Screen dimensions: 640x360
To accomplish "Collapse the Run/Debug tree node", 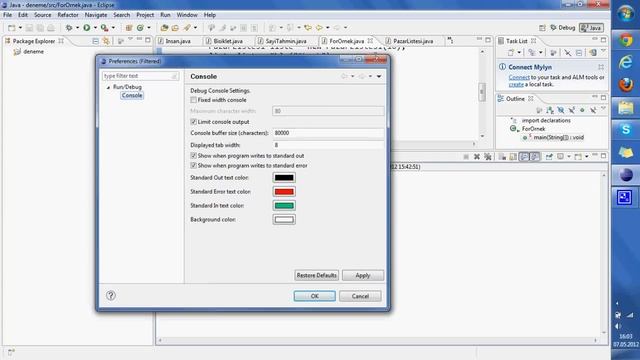I will 108,87.
